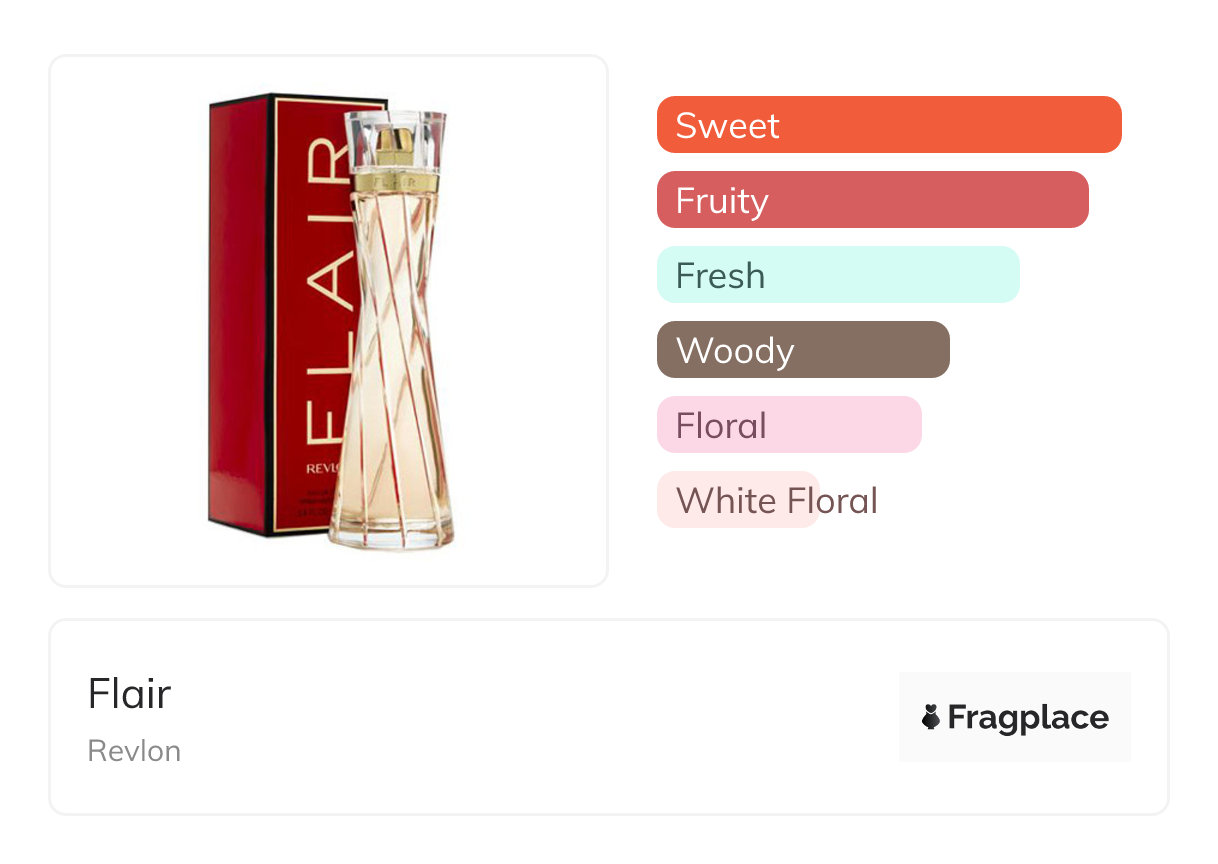
Task: Click the Fruity label text
Action: click(x=722, y=201)
